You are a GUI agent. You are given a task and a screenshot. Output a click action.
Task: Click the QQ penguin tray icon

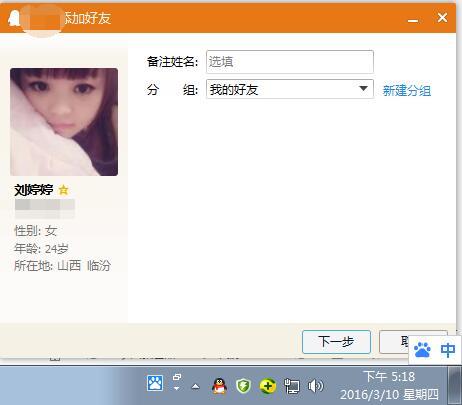219,386
